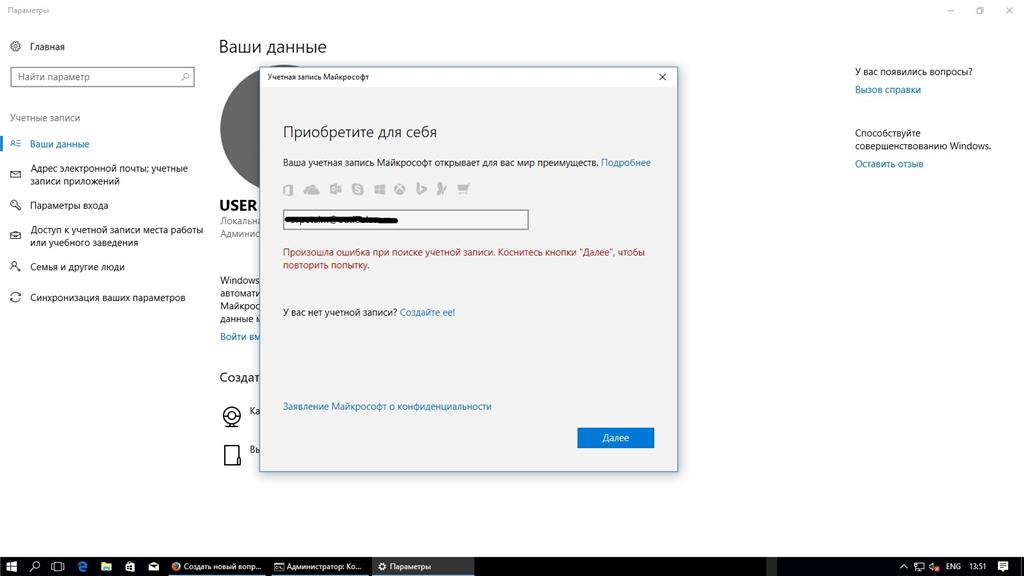This screenshot has width=1024, height=576.
Task: Open the Store from taskbar
Action: tap(130, 566)
